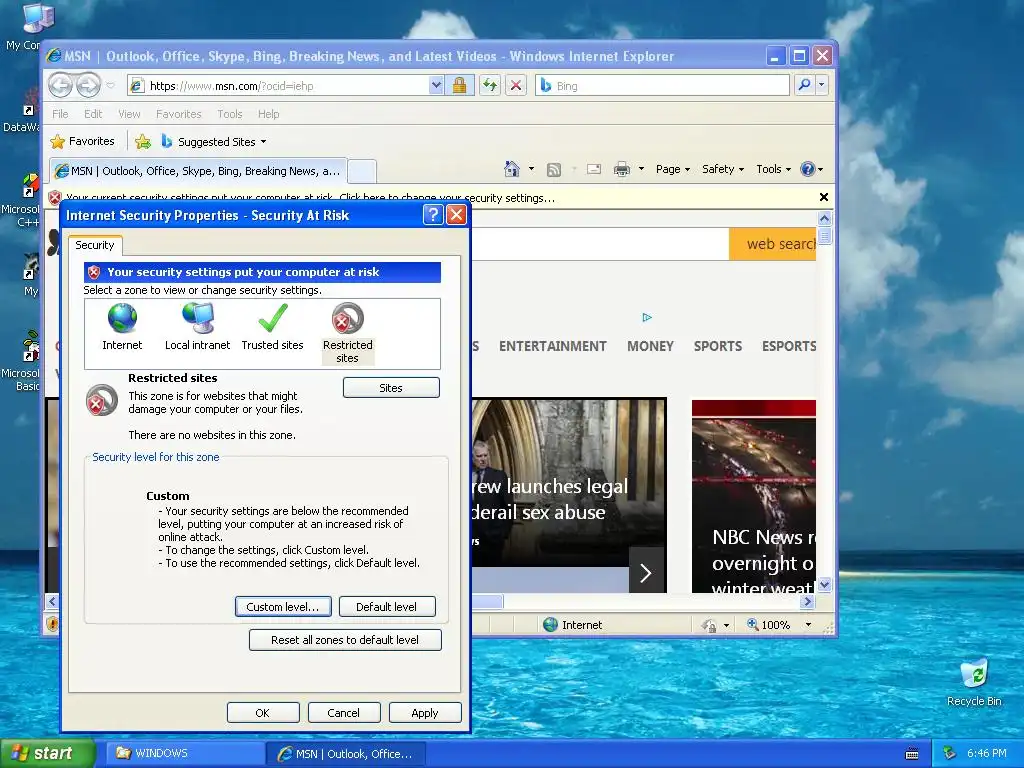Open the search provider dropdown arrow
The height and width of the screenshot is (768, 1024).
[822, 85]
